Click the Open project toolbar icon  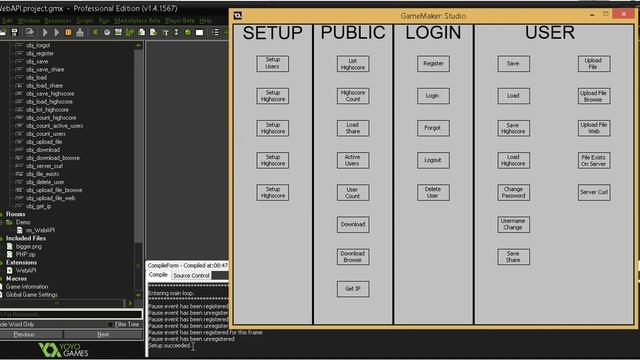coord(3,32)
